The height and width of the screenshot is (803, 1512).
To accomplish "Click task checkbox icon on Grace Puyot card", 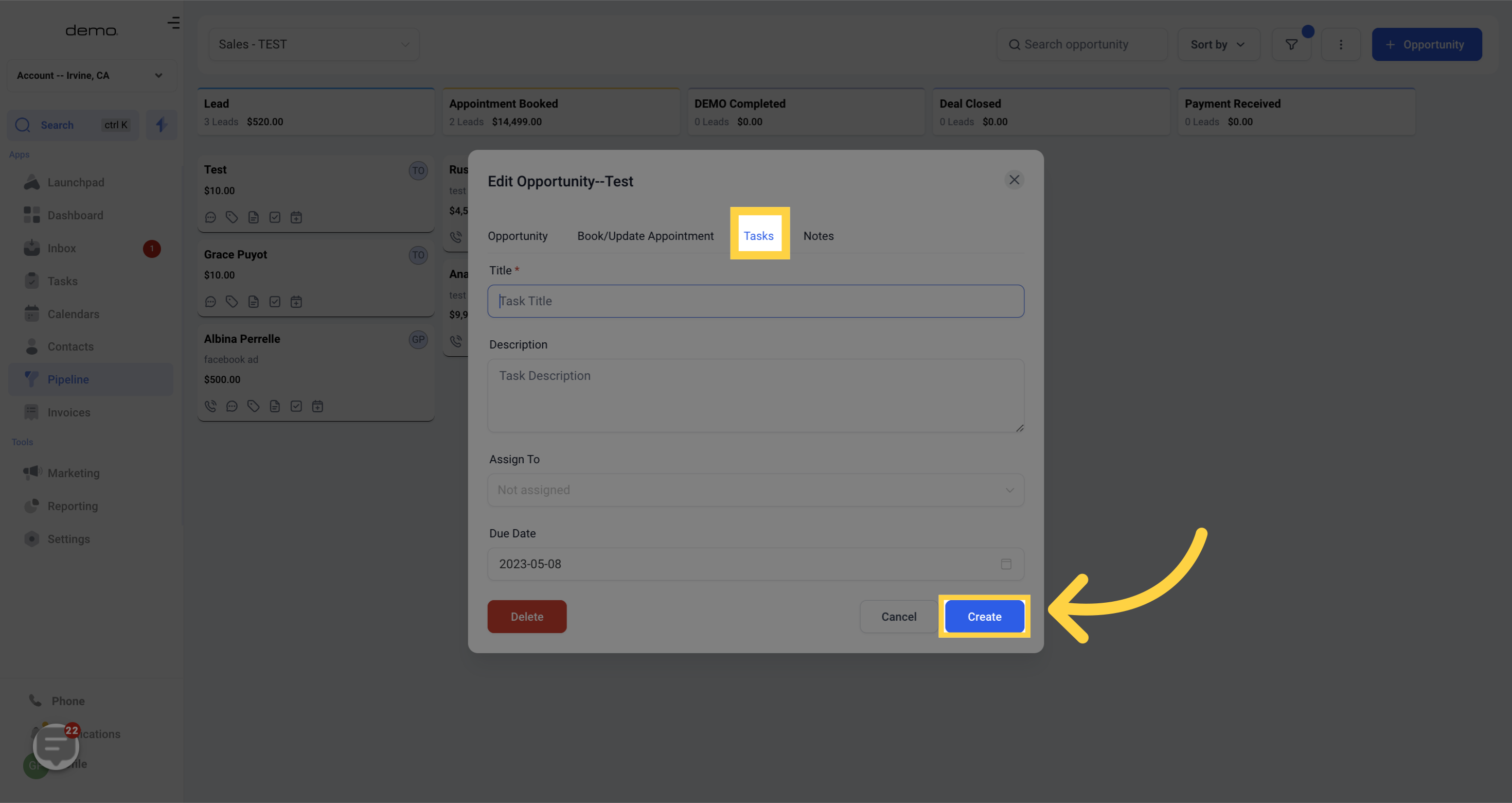I will [x=275, y=302].
